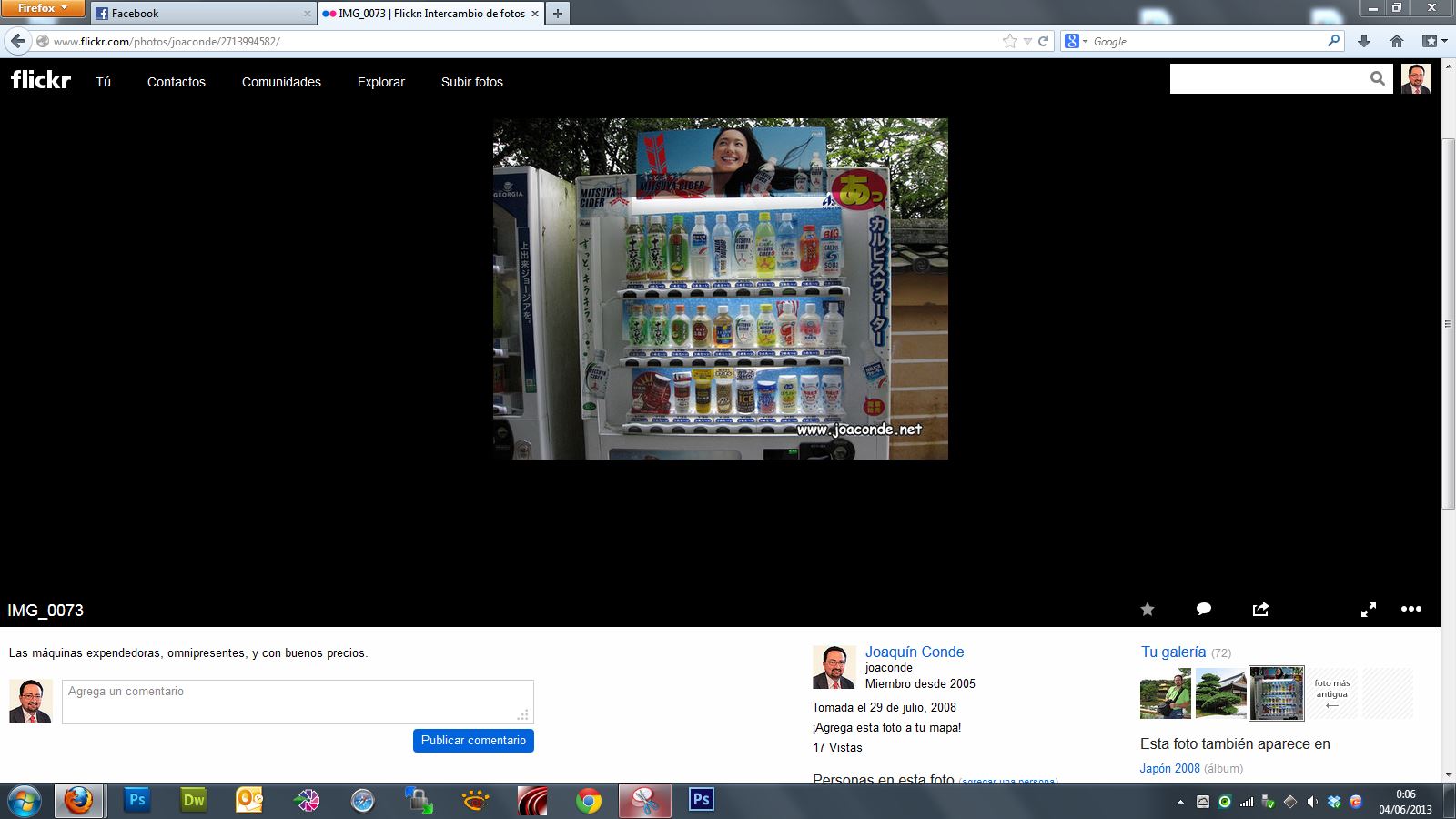Image resolution: width=1456 pixels, height=819 pixels.
Task: Open the Windows Start menu
Action: click(x=24, y=801)
